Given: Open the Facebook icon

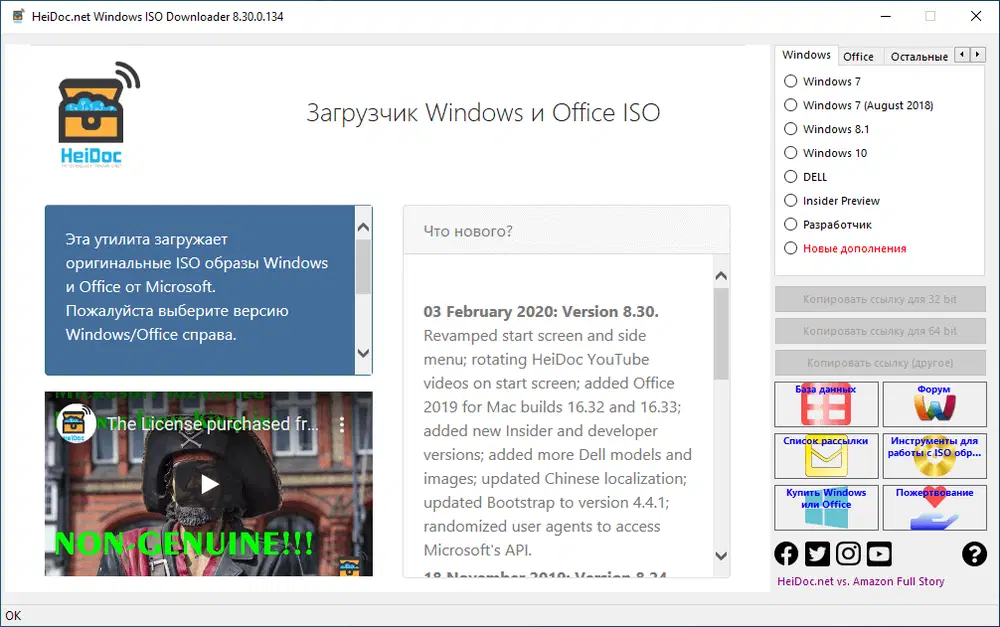Looking at the screenshot, I should 786,554.
